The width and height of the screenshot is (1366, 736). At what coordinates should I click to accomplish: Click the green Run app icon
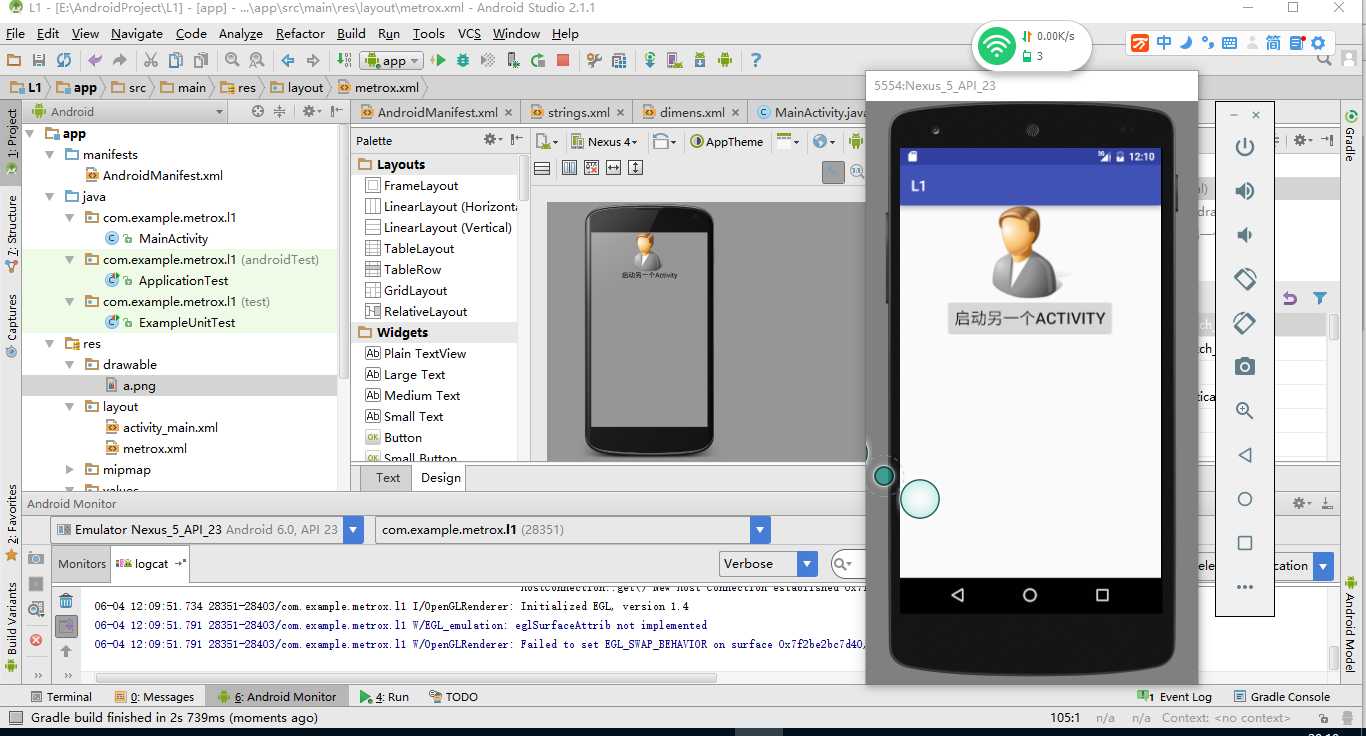[438, 60]
